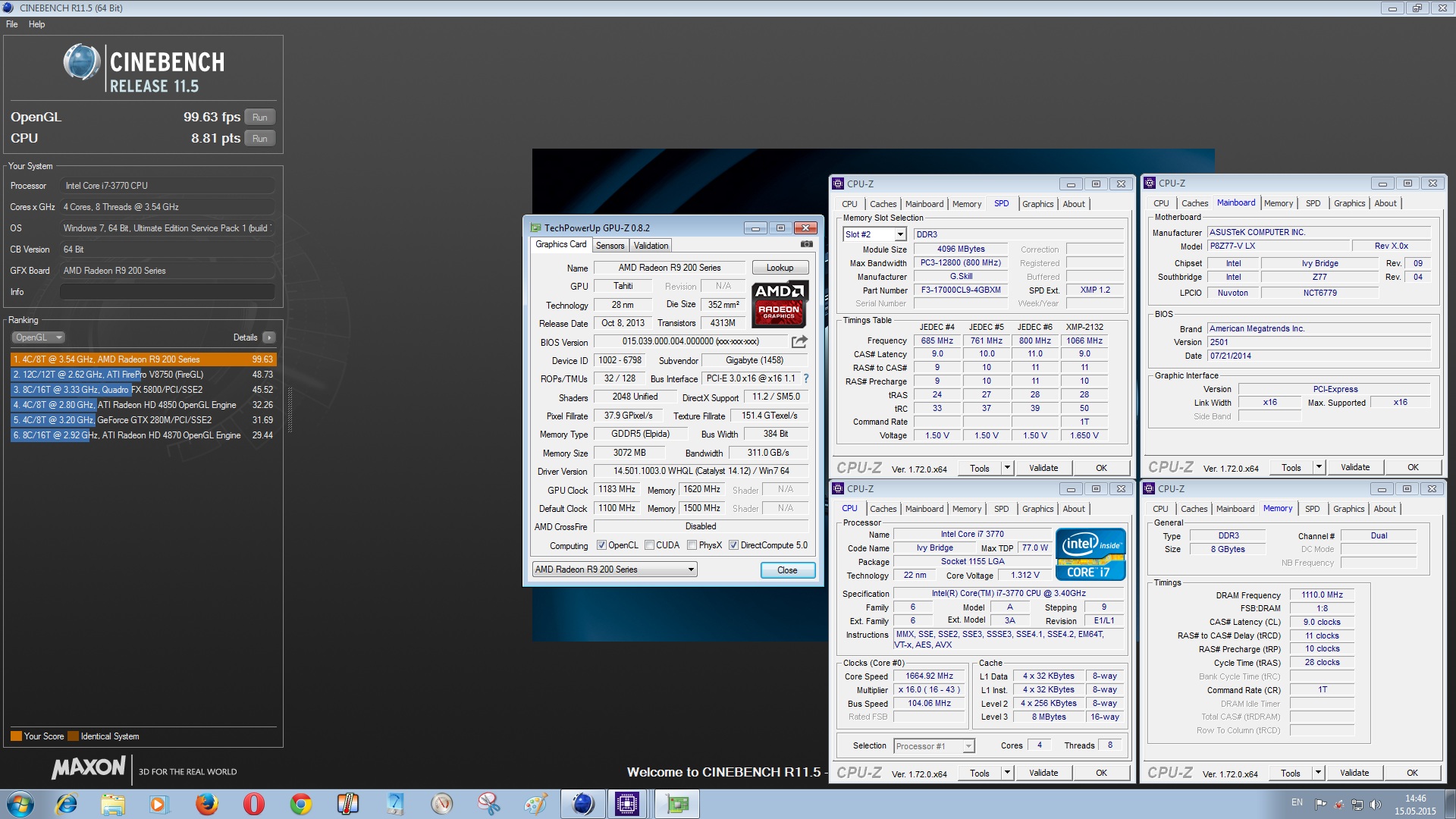Open the Processor #1 selection dropdown
This screenshot has height=819, width=1456.
click(934, 746)
